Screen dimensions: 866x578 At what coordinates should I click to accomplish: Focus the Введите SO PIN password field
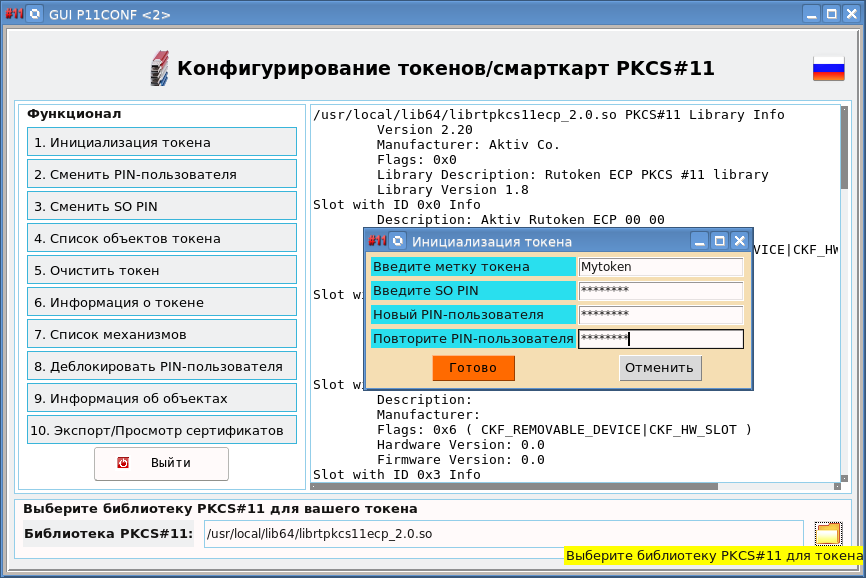[x=661, y=291]
